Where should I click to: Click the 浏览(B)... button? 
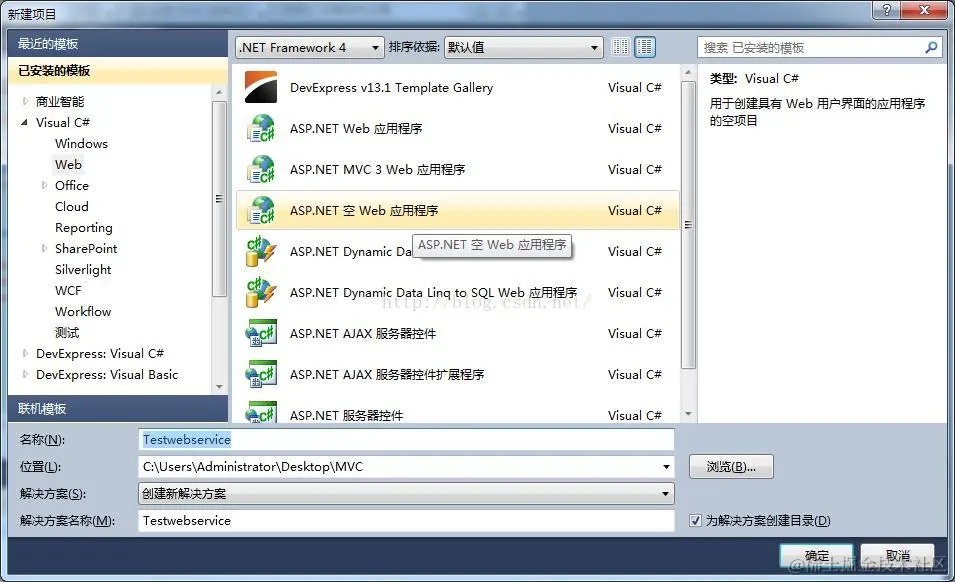[x=731, y=467]
